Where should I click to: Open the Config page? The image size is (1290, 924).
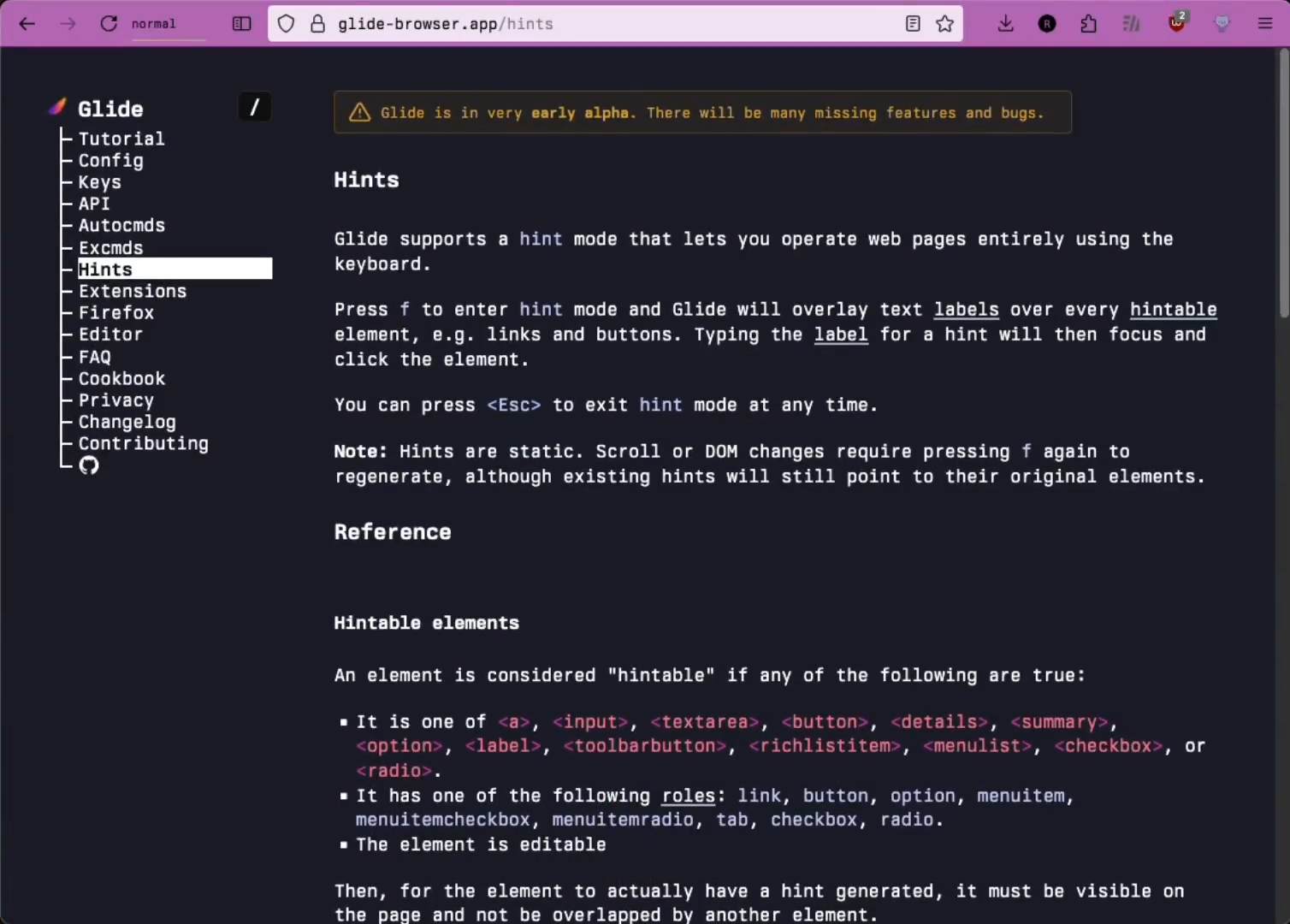pyautogui.click(x=111, y=160)
